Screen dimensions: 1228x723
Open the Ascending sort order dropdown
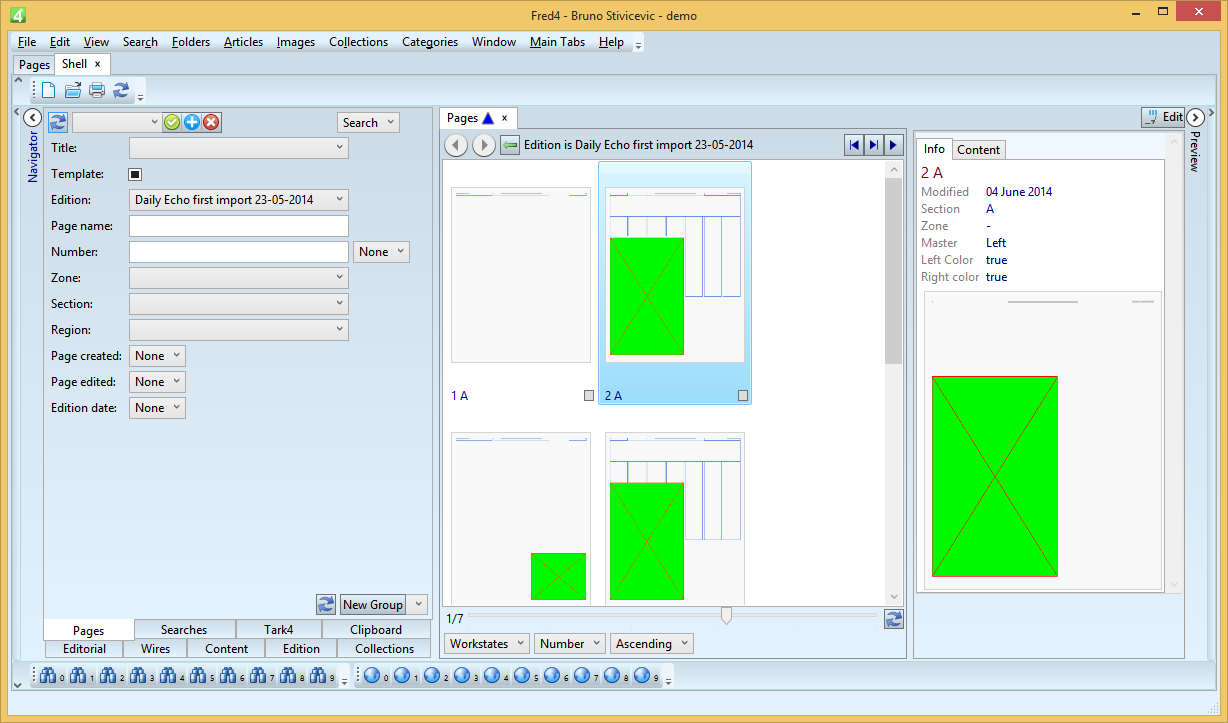tap(653, 644)
